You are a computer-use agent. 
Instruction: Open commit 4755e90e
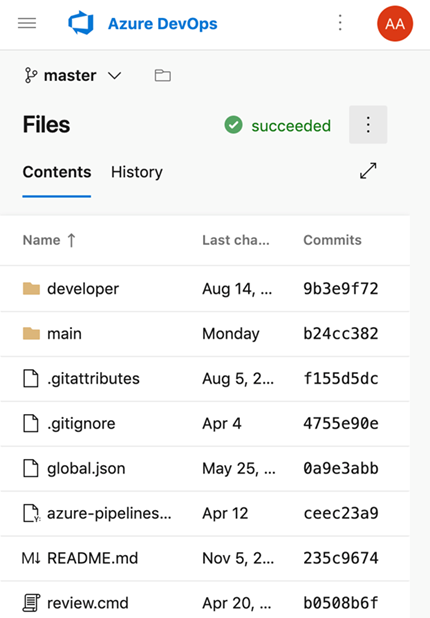pyautogui.click(x=341, y=424)
